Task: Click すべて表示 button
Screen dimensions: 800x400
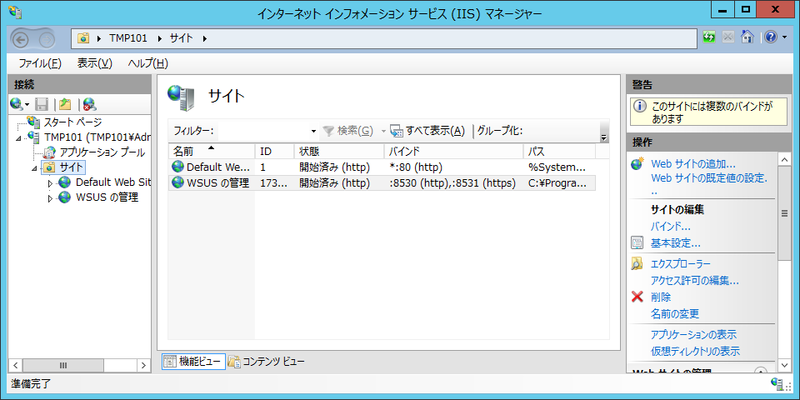Action: 428,131
